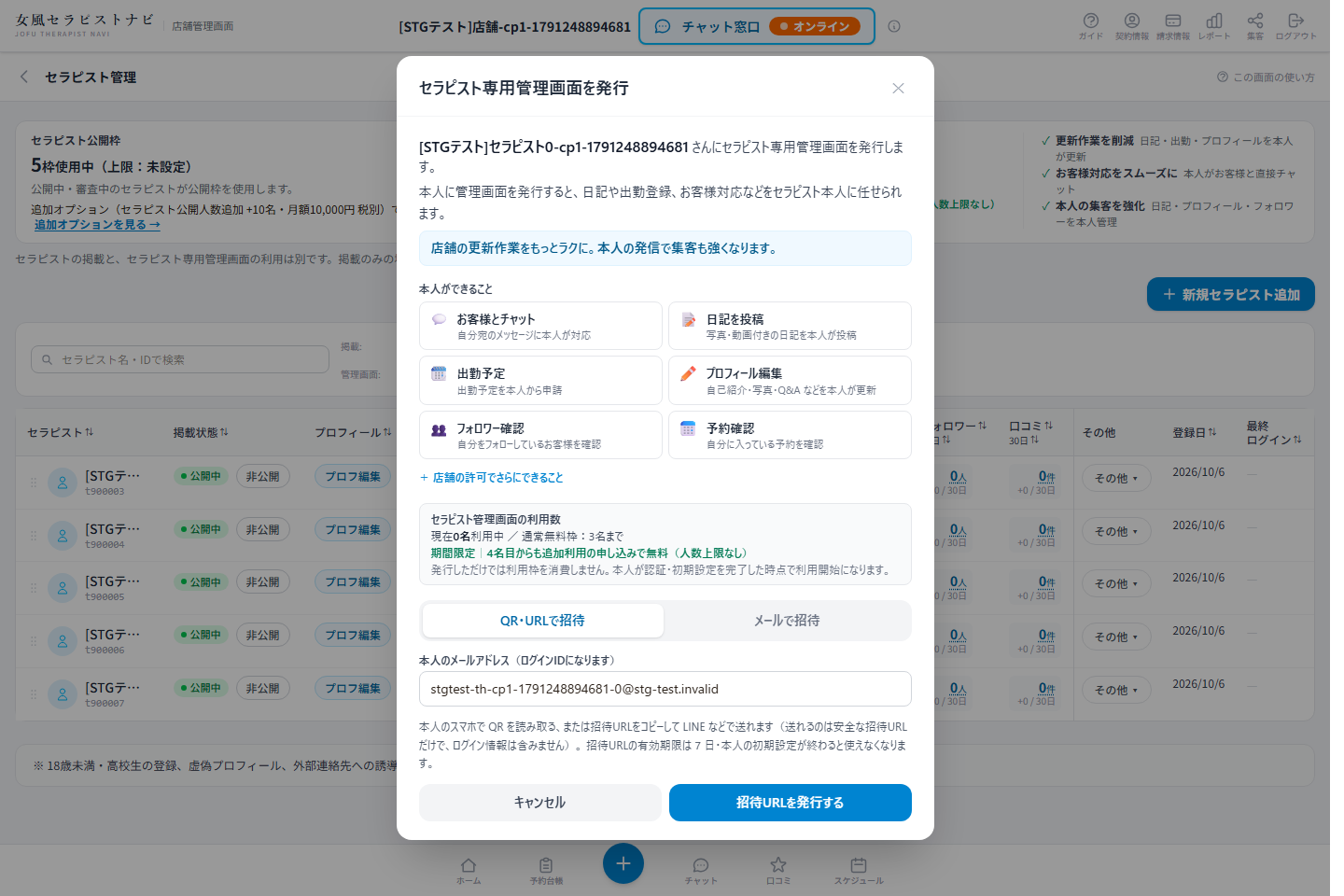Viewport: 1344px width, 896px height.
Task: Close the セラピスト専用管理画面を発行 dialog
Action: (x=898, y=88)
